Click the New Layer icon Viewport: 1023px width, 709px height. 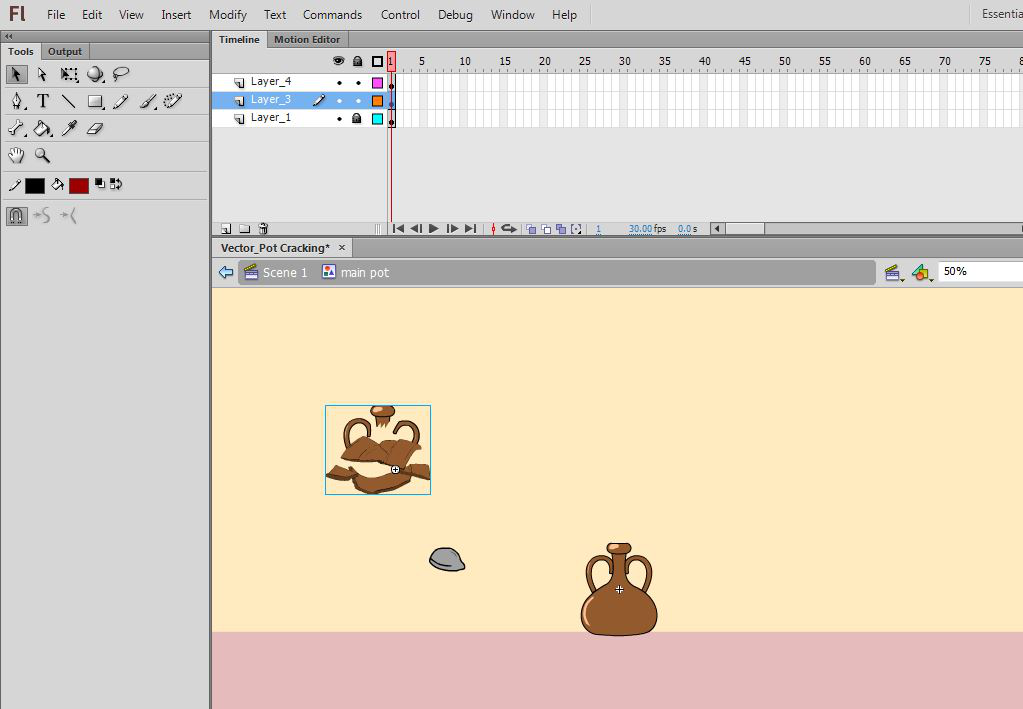point(226,229)
